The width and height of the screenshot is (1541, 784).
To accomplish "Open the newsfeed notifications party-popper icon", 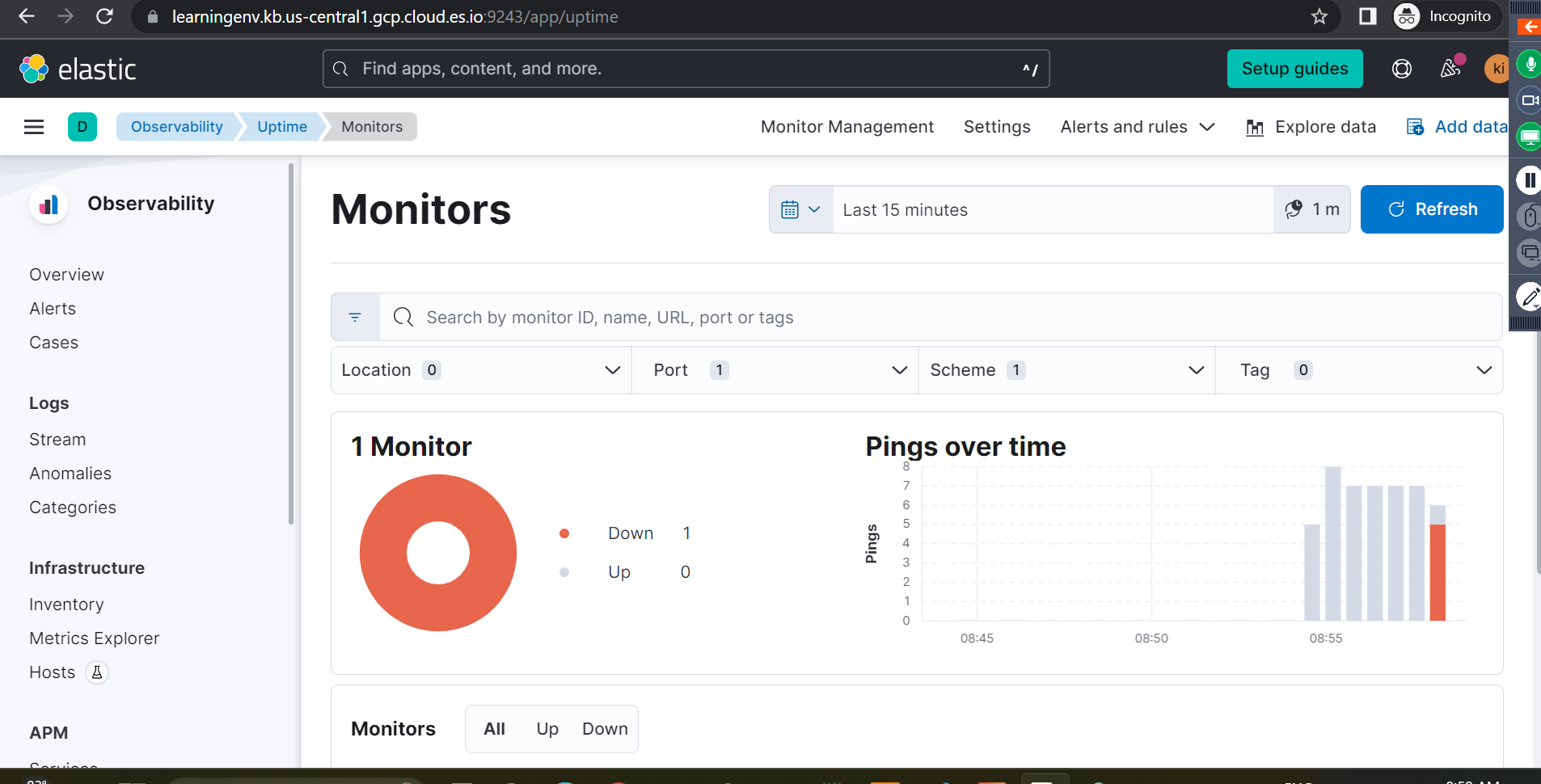I will (x=1450, y=69).
